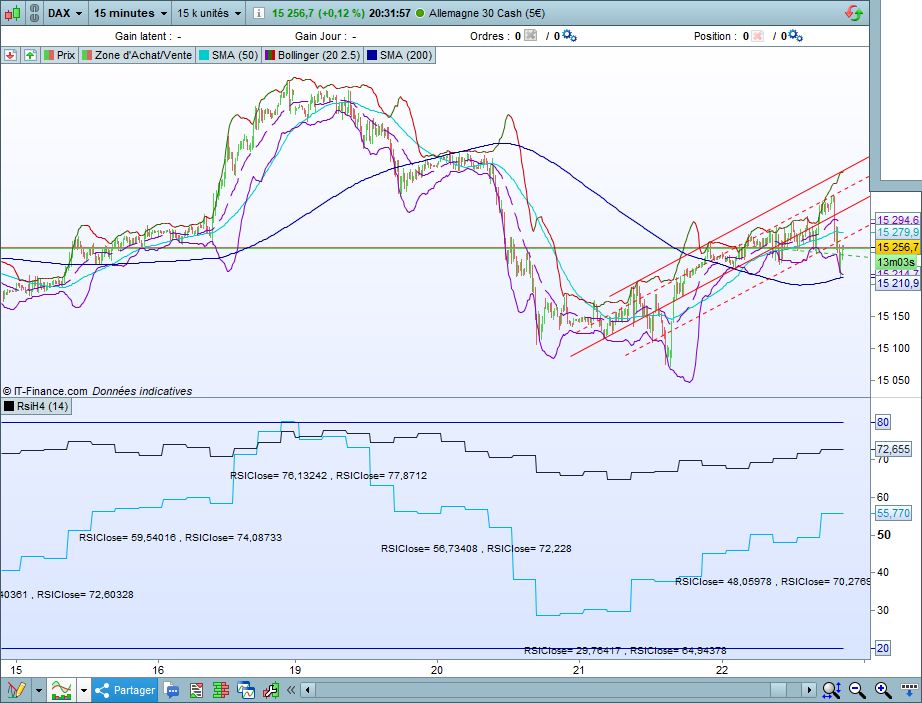Open the position settings gear icon
The image size is (922, 703).
(796, 36)
